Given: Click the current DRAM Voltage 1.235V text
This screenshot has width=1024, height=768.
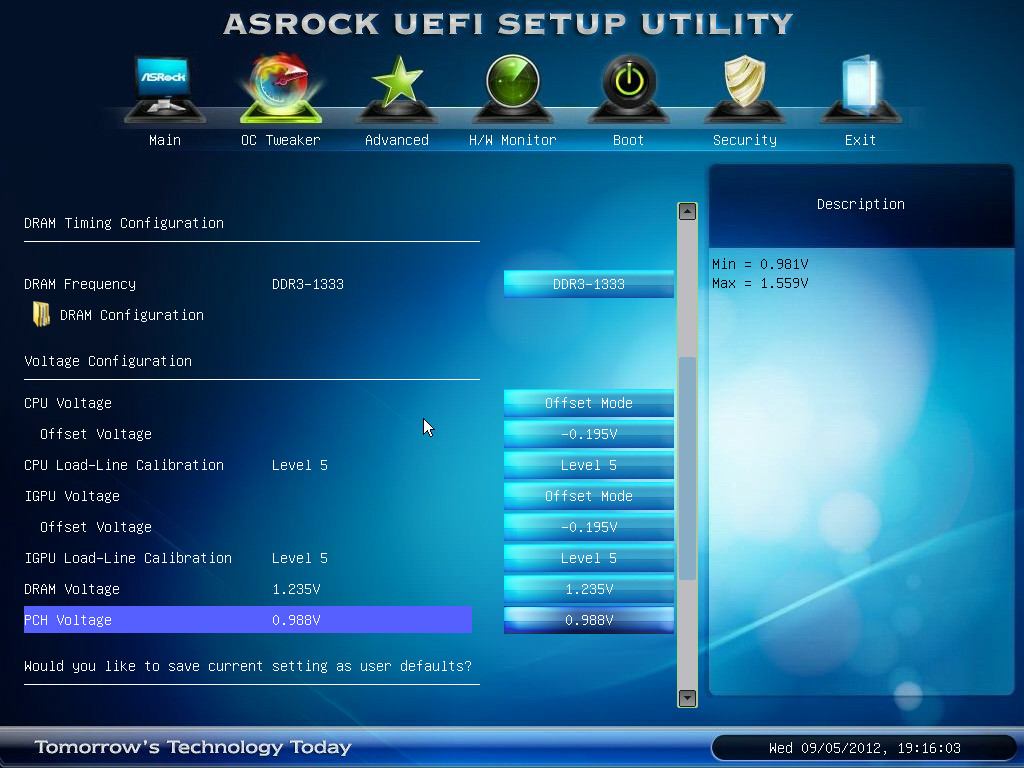Looking at the screenshot, I should click(x=296, y=589).
